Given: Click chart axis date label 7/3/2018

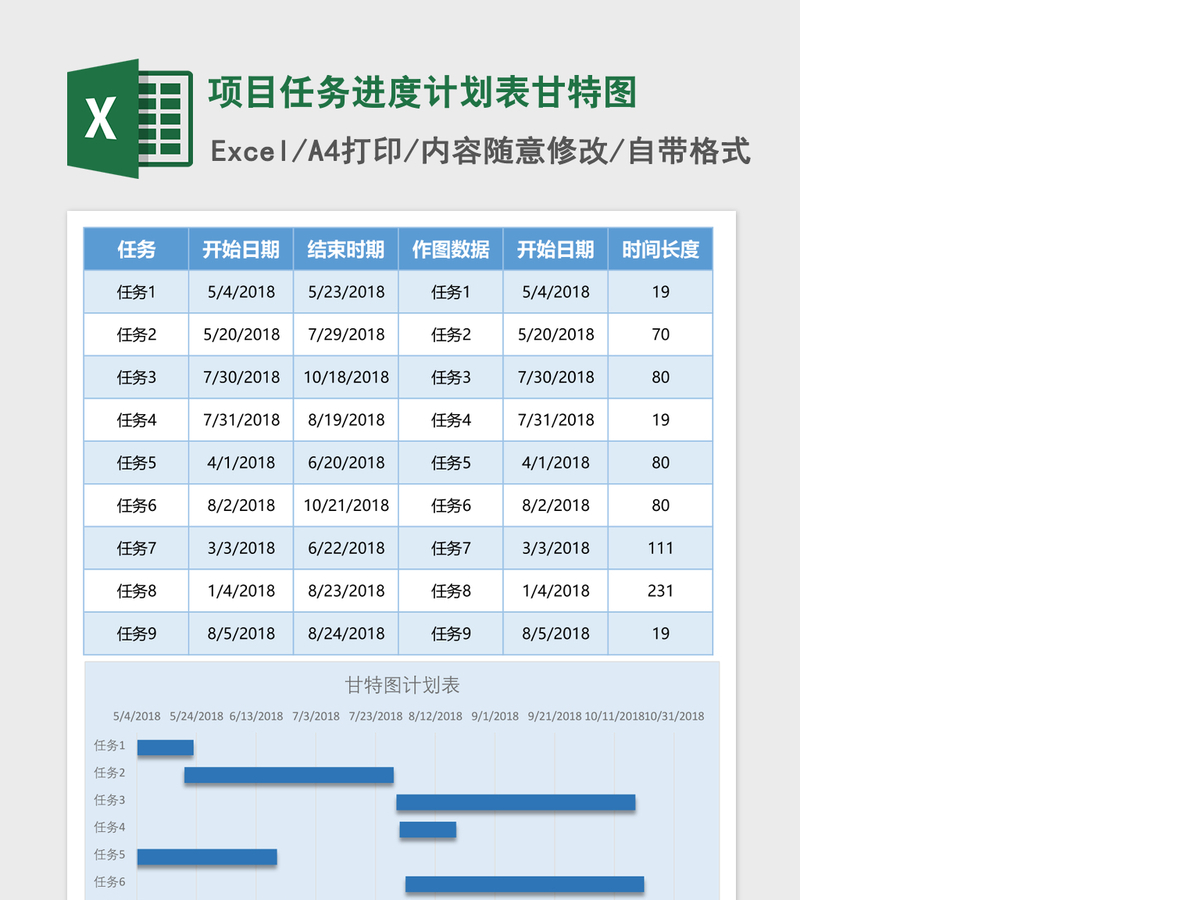Looking at the screenshot, I should click(316, 716).
